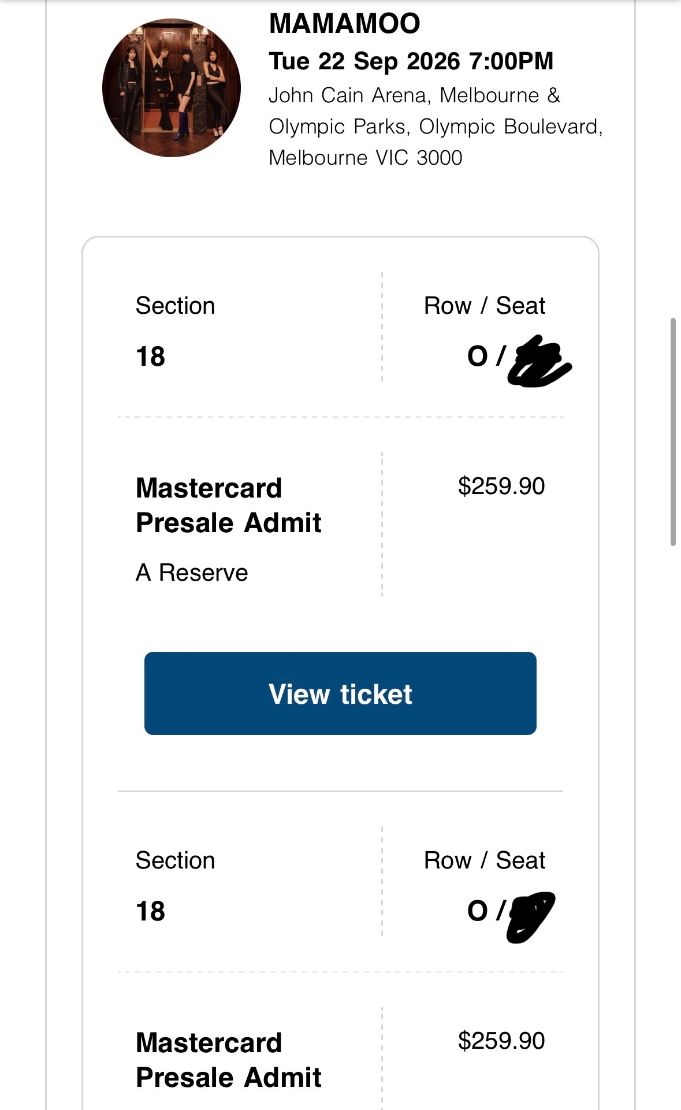Screen dimensions: 681x1110
Task: Click the John Cain Arena venue address
Action: click(x=435, y=126)
